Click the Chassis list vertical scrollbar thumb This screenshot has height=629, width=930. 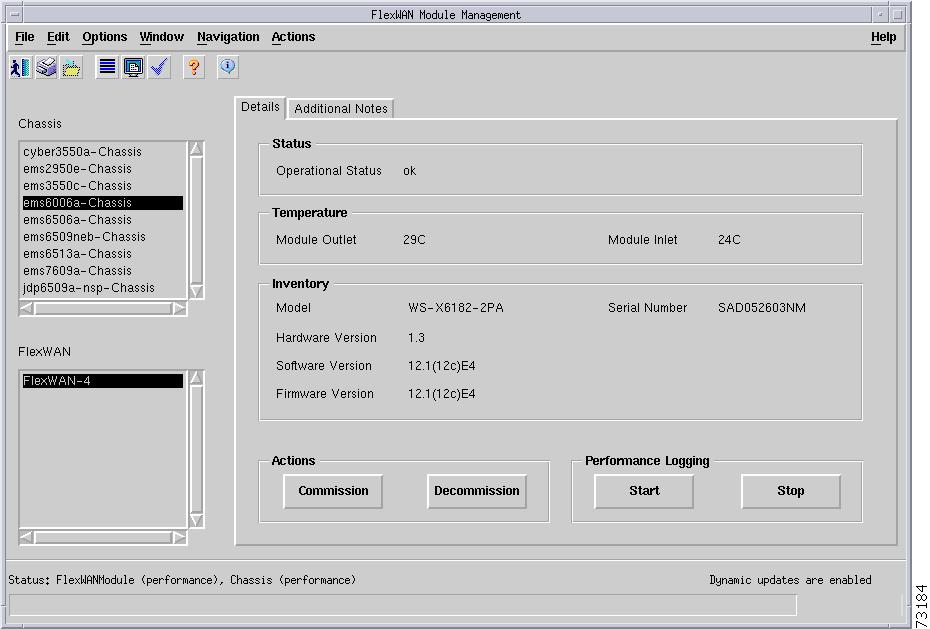(x=196, y=220)
